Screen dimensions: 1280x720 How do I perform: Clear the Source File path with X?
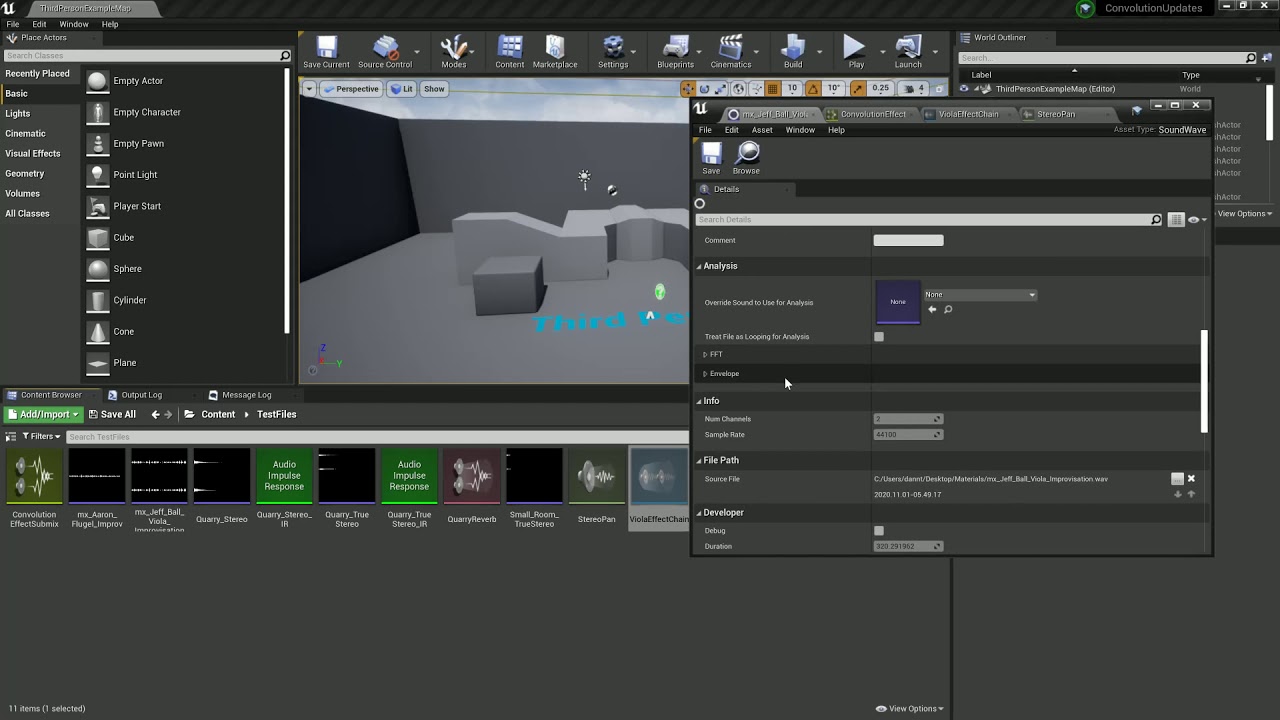[x=1191, y=479]
